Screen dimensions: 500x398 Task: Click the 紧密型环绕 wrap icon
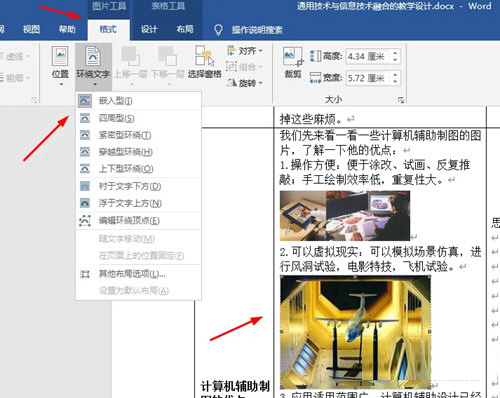(x=85, y=135)
